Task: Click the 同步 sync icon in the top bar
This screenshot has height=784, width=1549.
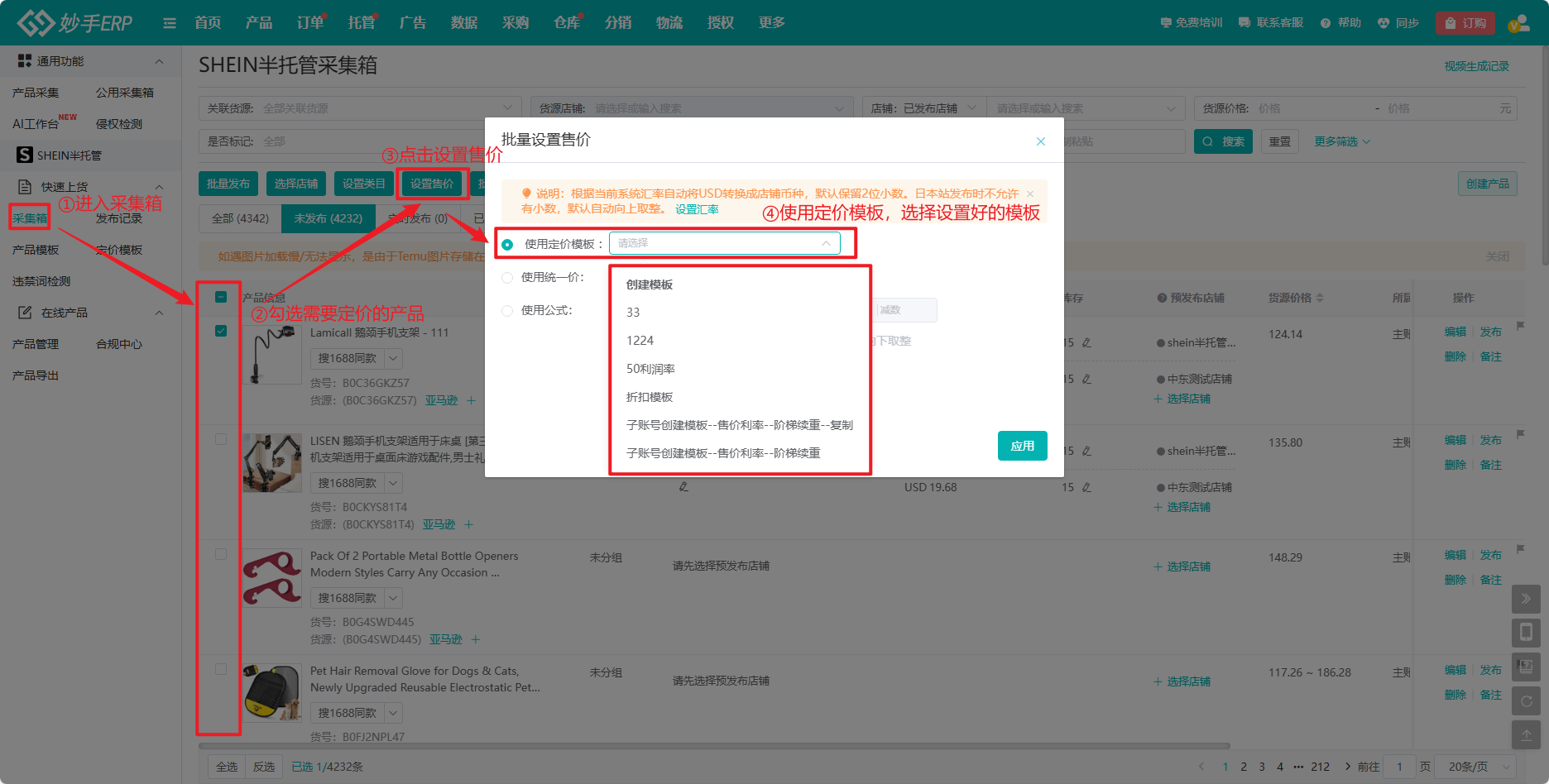Action: (1384, 23)
